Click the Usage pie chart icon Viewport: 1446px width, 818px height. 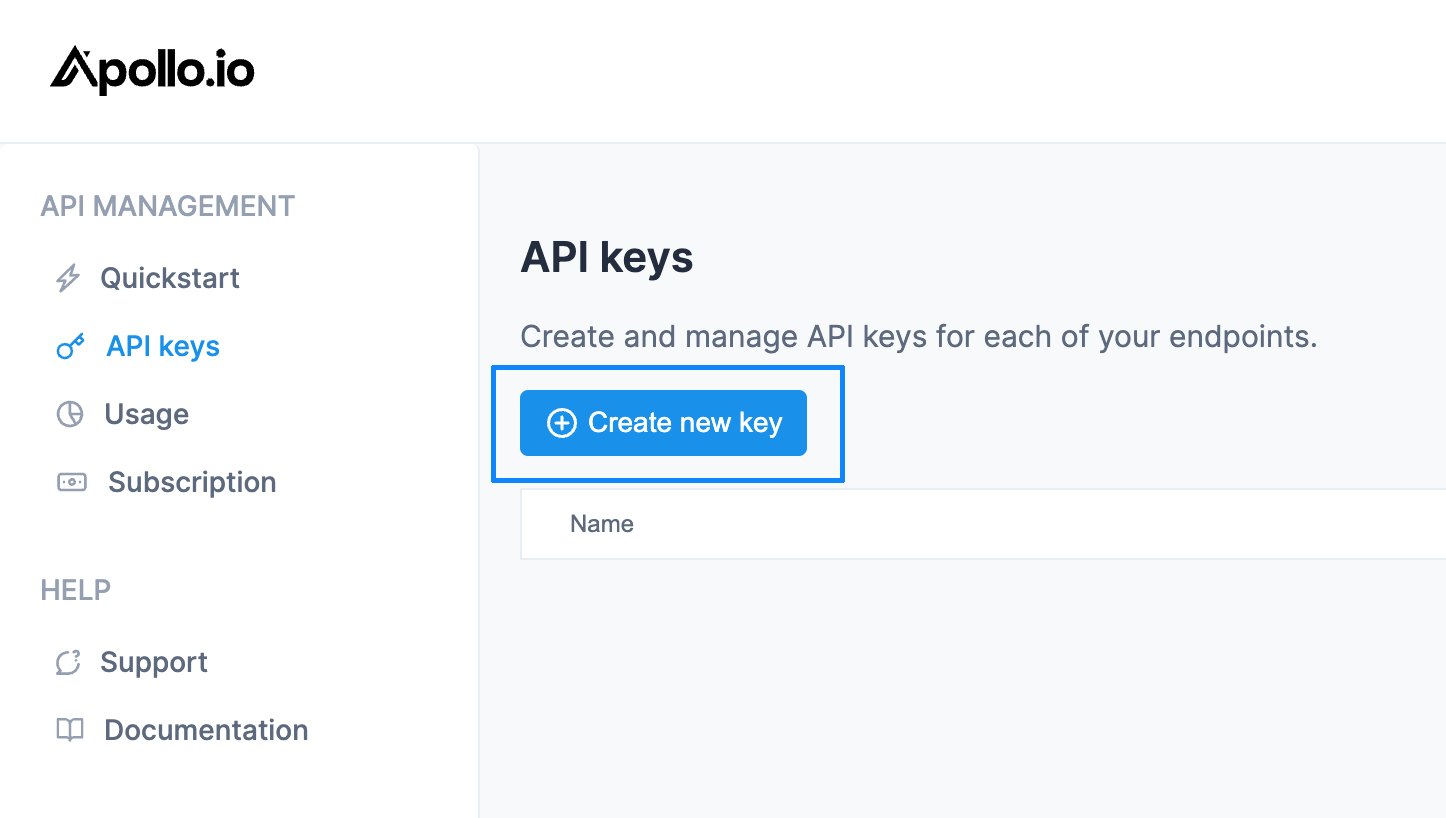click(x=70, y=414)
